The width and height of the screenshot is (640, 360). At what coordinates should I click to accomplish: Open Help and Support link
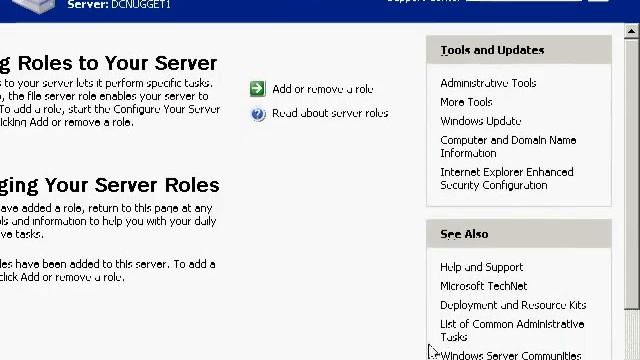coord(481,267)
